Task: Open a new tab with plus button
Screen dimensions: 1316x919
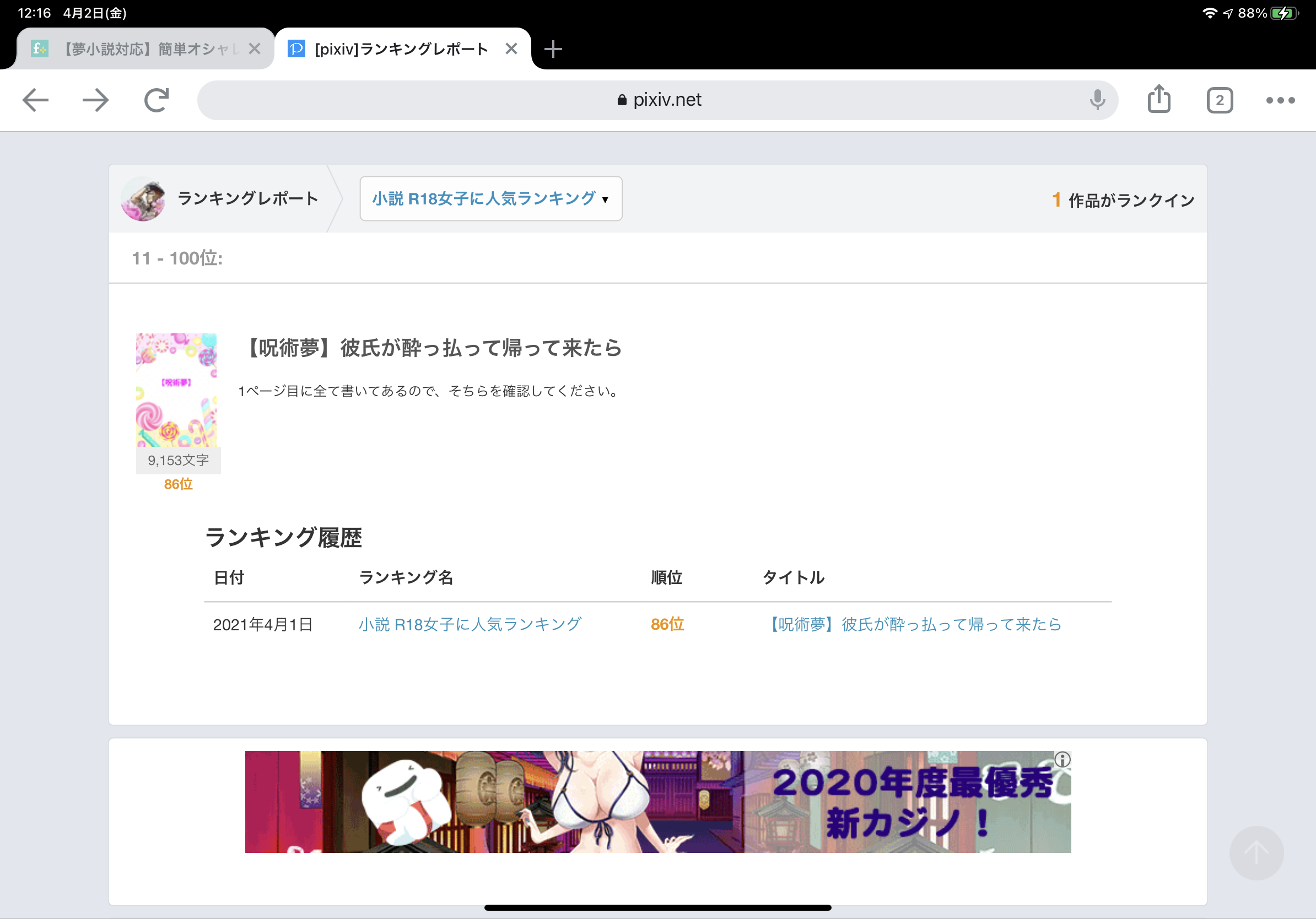Action: 553,49
